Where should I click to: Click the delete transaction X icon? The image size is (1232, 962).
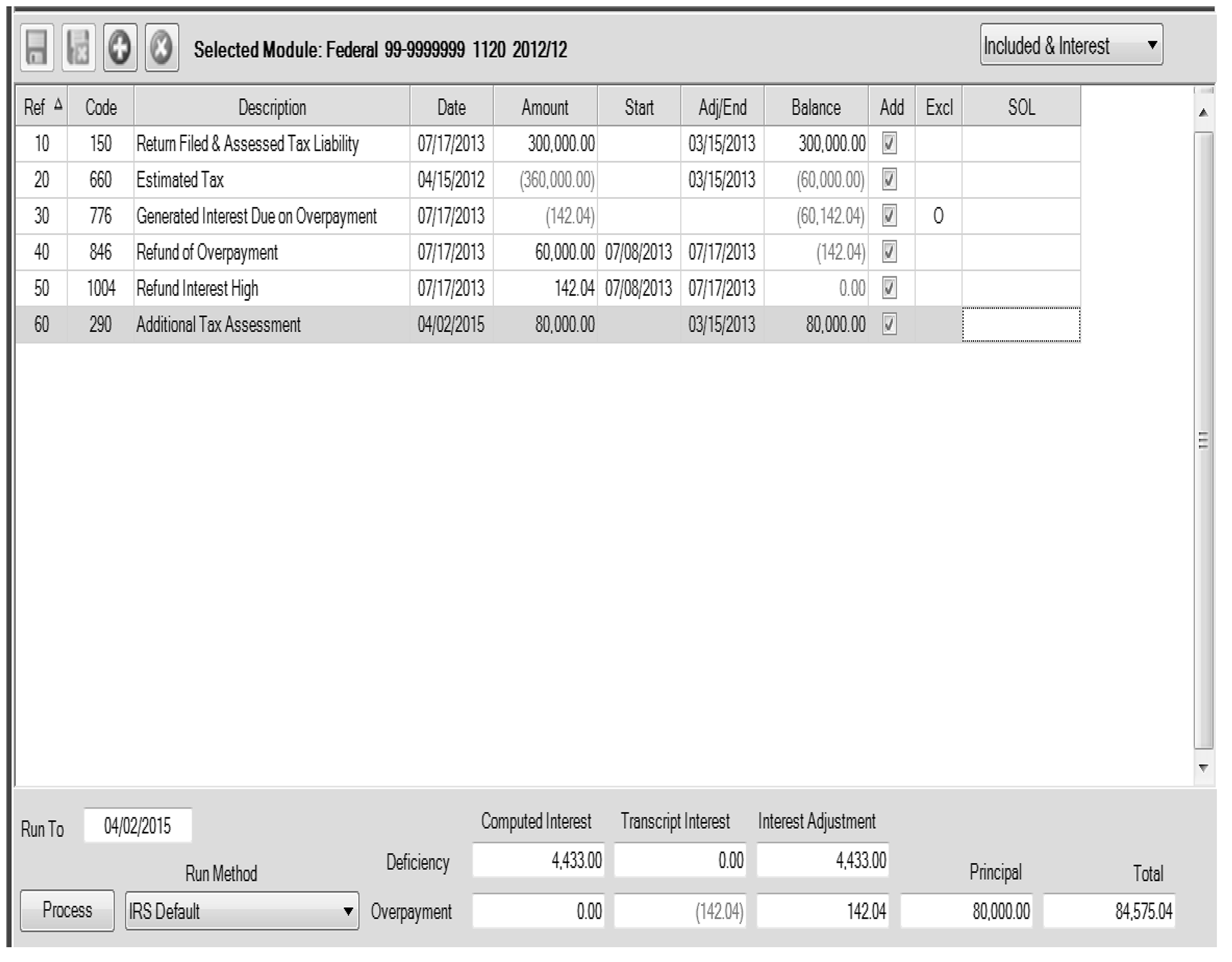(x=162, y=48)
